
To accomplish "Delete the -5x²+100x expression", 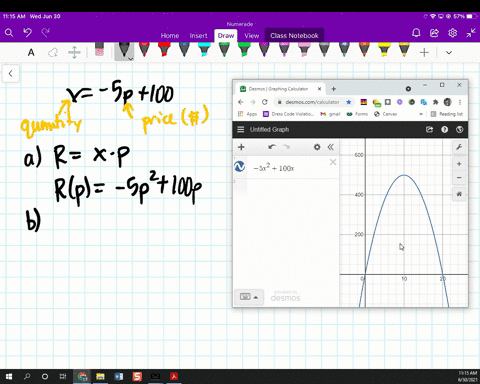I will click(333, 162).
